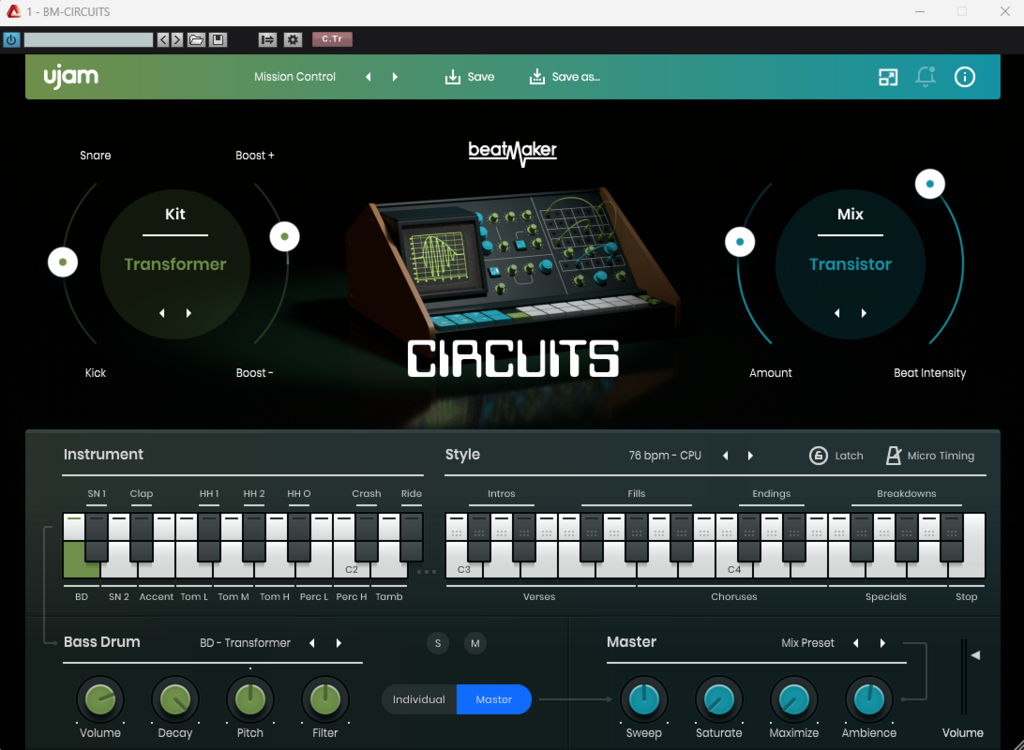Click the Mix Amount slider handle
This screenshot has height=750, width=1024.
[x=740, y=242]
